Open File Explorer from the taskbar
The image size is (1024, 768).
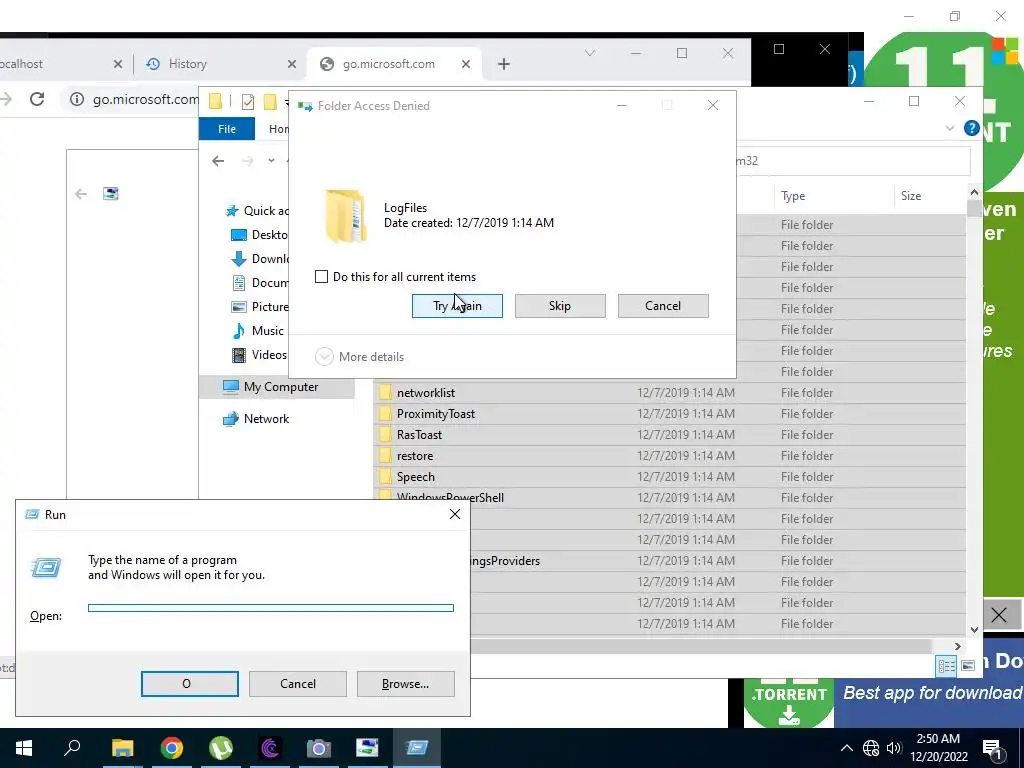coord(122,748)
